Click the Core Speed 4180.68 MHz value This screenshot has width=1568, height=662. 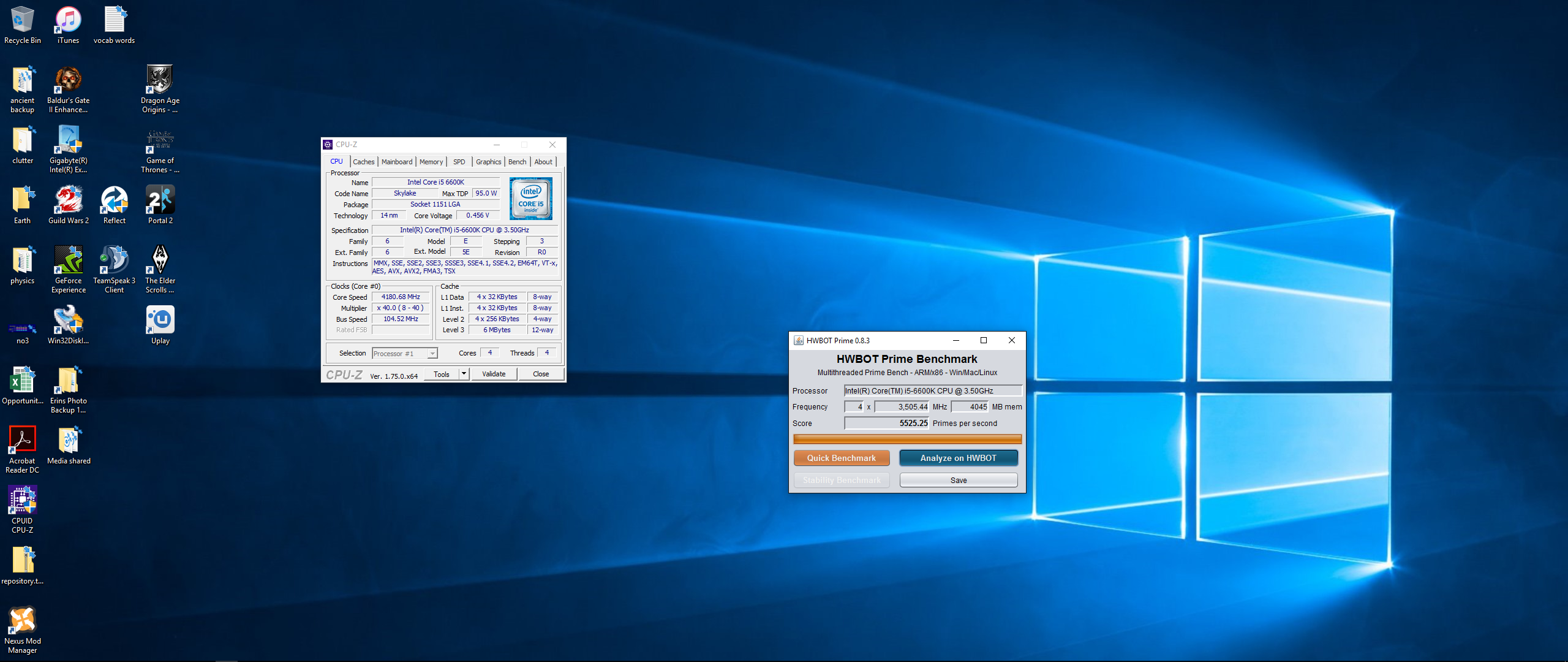tap(401, 297)
